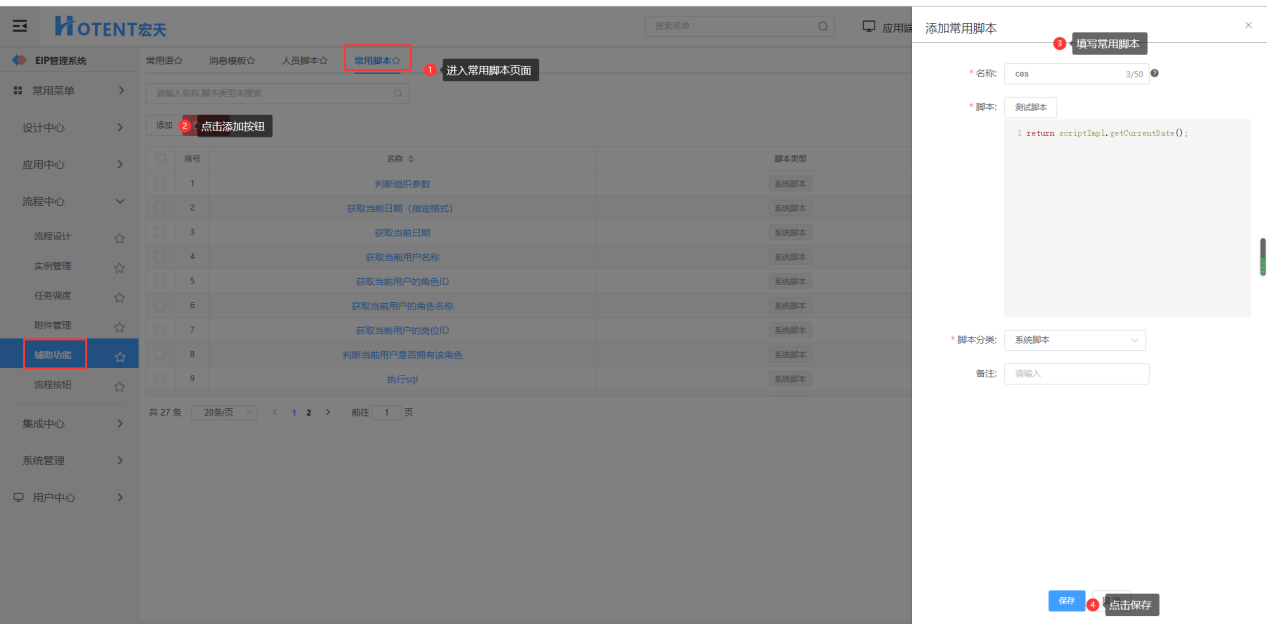Screen dimensions: 1267x624
Task: Click the star icon beside 辅助功能
Action: (x=119, y=356)
